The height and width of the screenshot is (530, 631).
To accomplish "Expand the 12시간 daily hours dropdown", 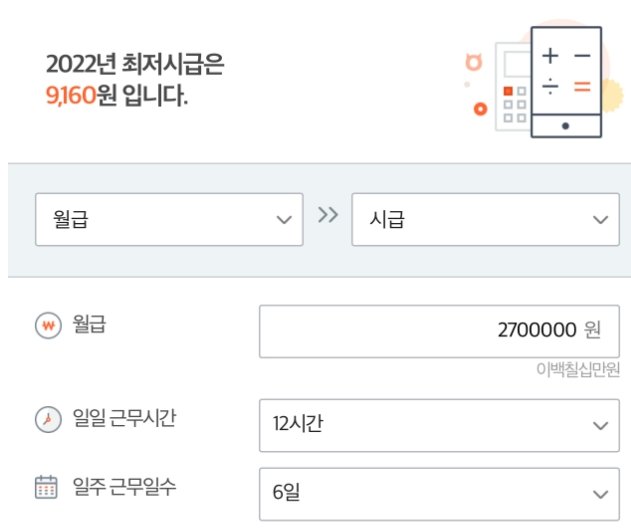I will [x=439, y=425].
